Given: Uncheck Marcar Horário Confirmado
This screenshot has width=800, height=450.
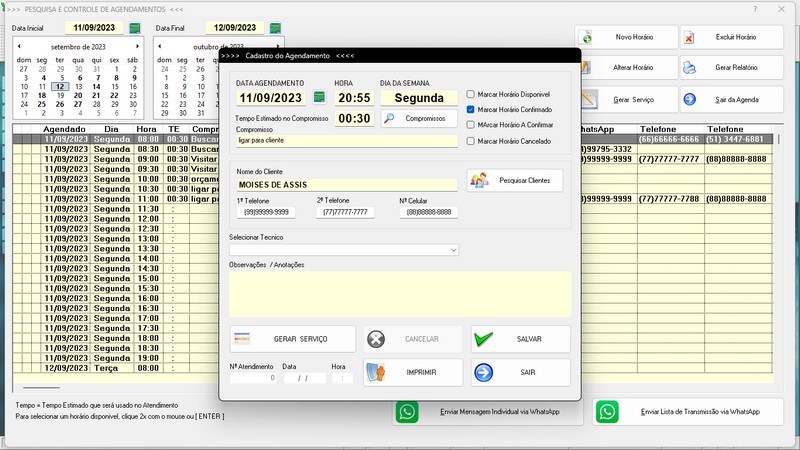Looking at the screenshot, I should (470, 110).
